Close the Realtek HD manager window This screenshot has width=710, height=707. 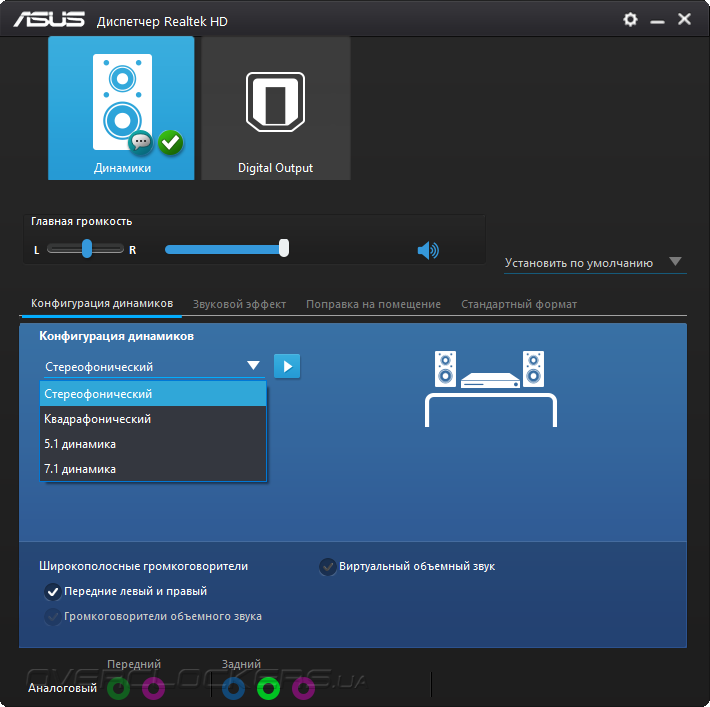click(684, 19)
